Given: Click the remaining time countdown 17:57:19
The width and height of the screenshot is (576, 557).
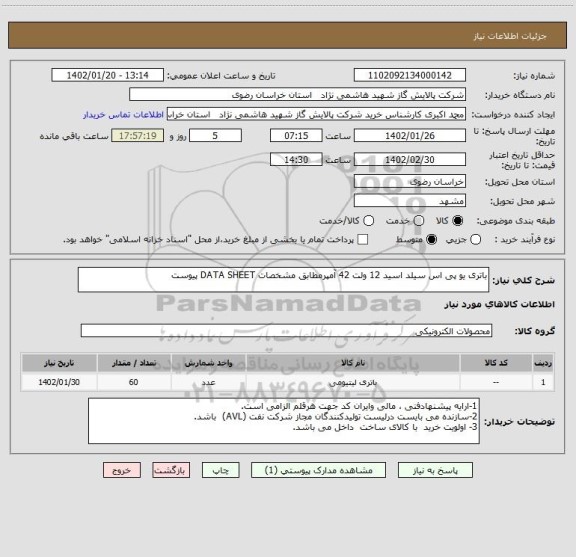Looking at the screenshot, I should tap(138, 136).
